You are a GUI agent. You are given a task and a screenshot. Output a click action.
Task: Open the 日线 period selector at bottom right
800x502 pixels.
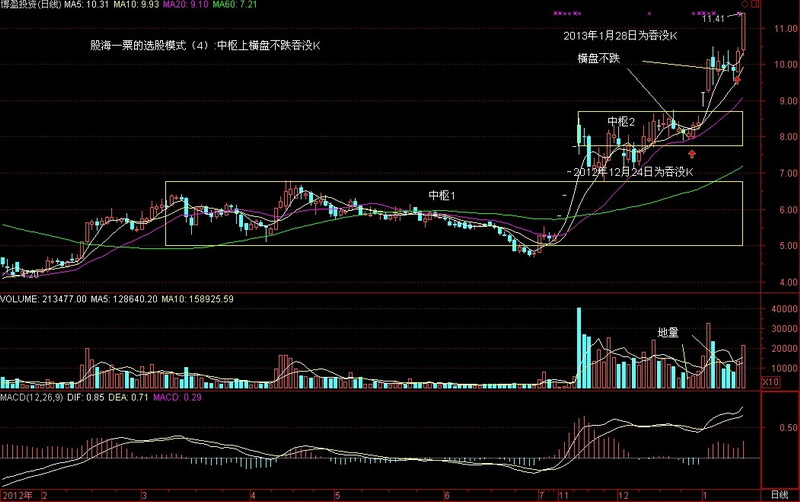point(778,495)
